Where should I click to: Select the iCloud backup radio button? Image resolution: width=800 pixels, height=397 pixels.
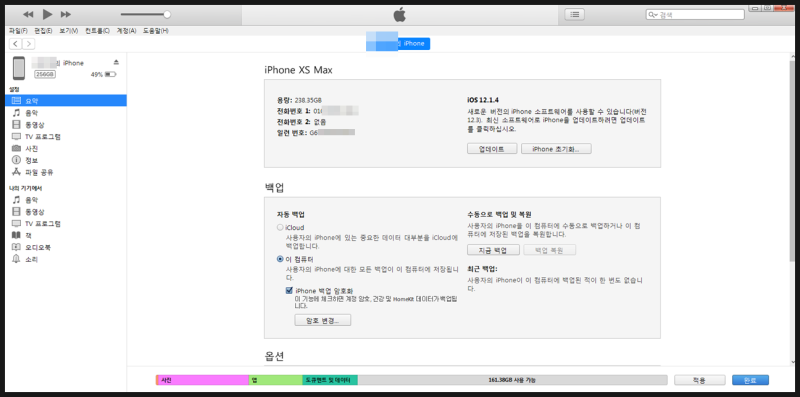coord(280,228)
